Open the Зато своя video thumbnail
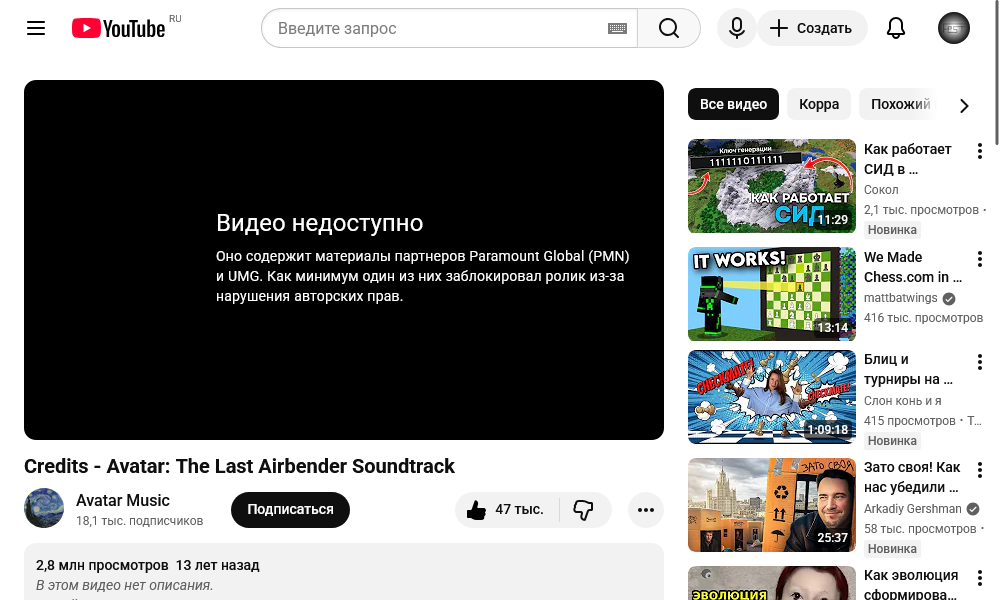The height and width of the screenshot is (600, 1000). pyautogui.click(x=772, y=504)
